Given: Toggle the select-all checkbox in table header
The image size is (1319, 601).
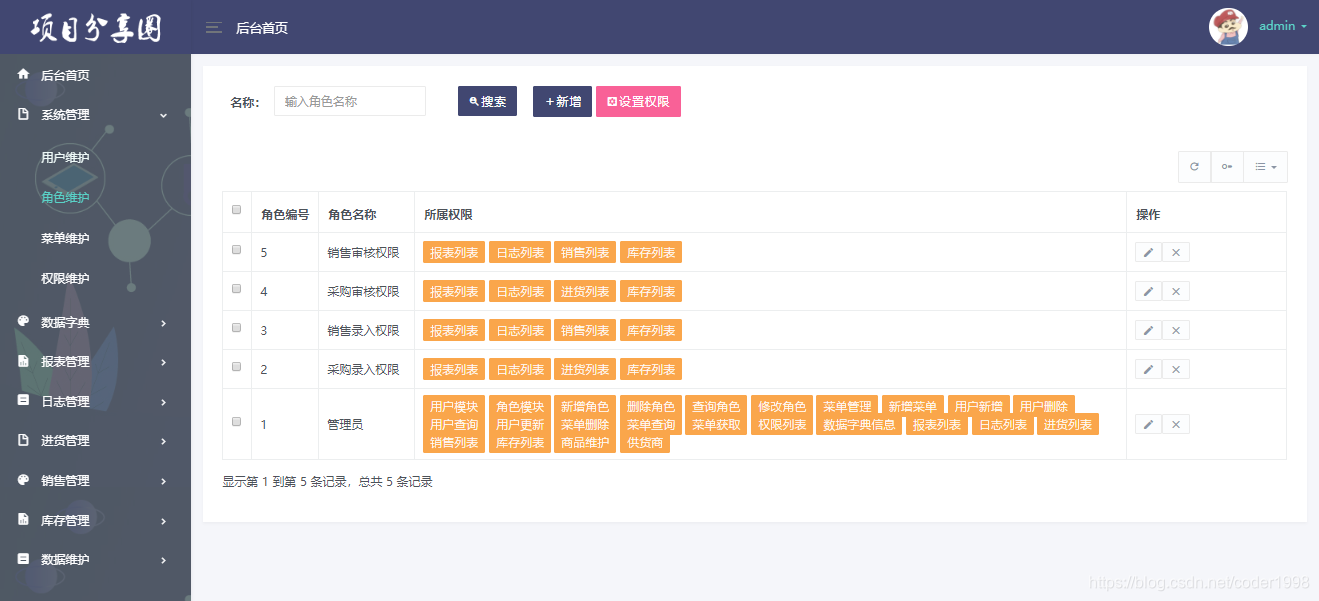Looking at the screenshot, I should pos(237,210).
